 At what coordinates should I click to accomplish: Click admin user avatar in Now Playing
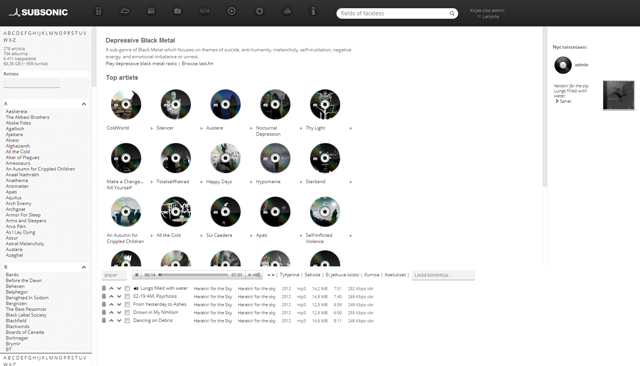click(x=563, y=65)
